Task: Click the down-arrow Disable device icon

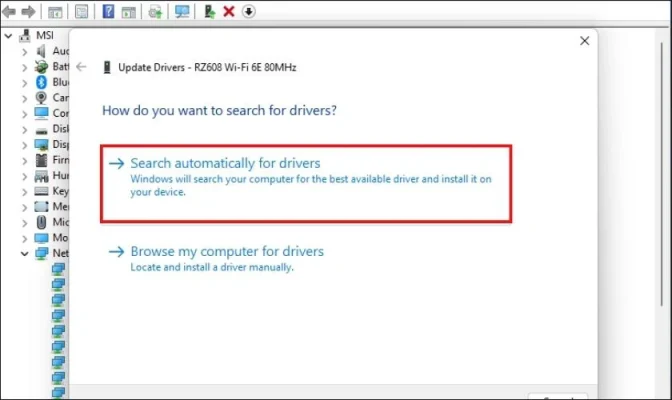Action: [248, 12]
